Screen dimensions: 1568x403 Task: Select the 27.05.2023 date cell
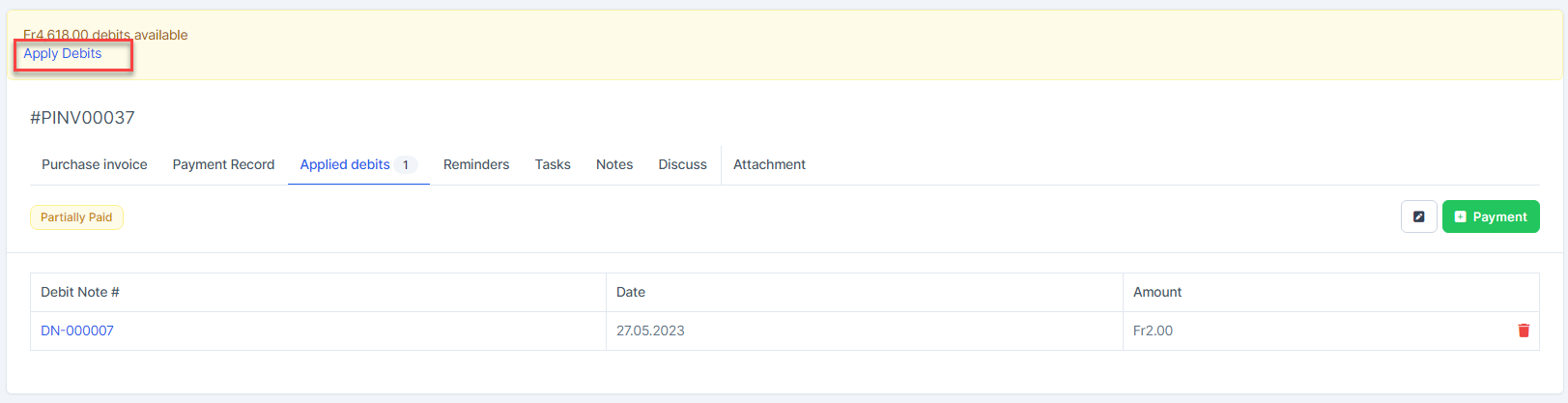click(650, 331)
